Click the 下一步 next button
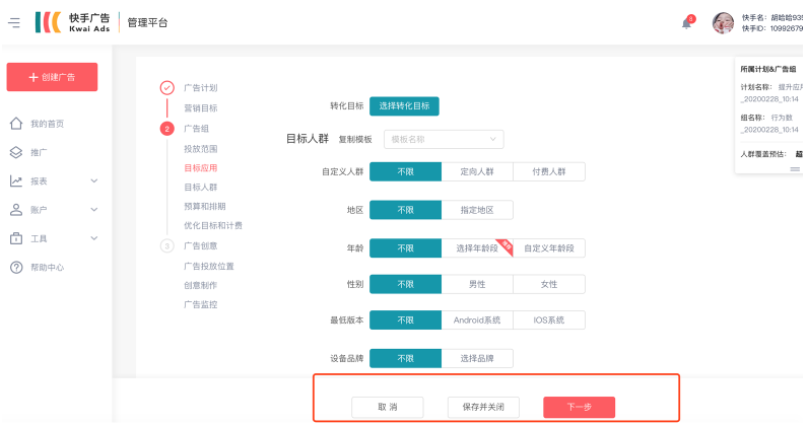Image resolution: width=811 pixels, height=438 pixels. 579,407
